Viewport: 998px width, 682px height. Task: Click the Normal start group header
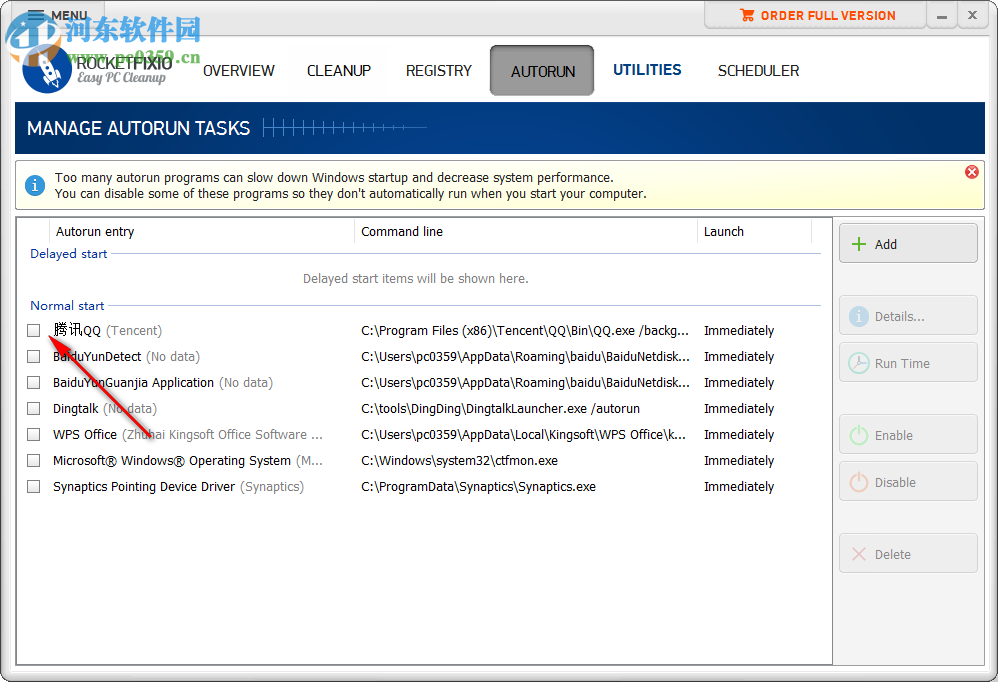click(67, 305)
